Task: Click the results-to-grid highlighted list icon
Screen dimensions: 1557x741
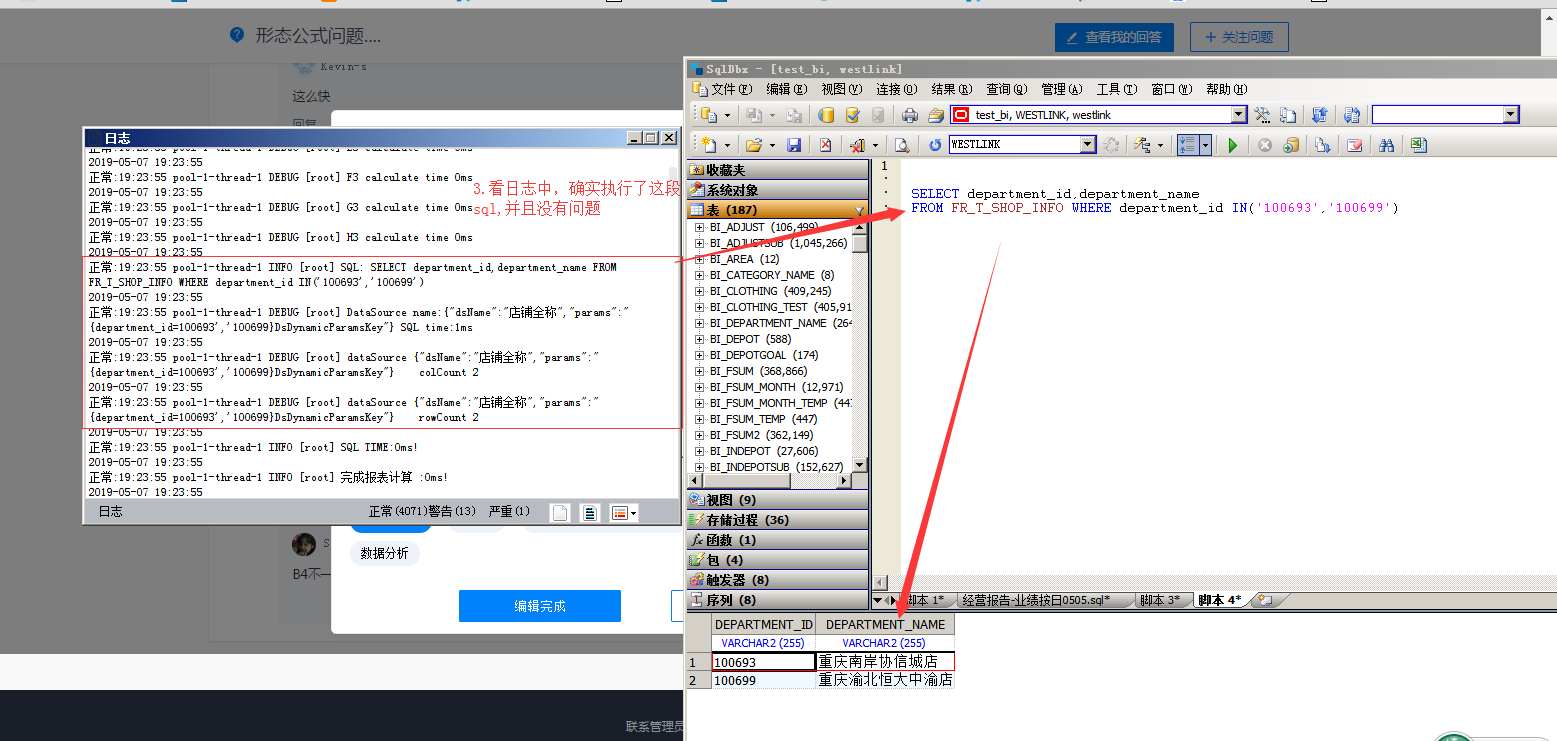Action: (x=1188, y=145)
